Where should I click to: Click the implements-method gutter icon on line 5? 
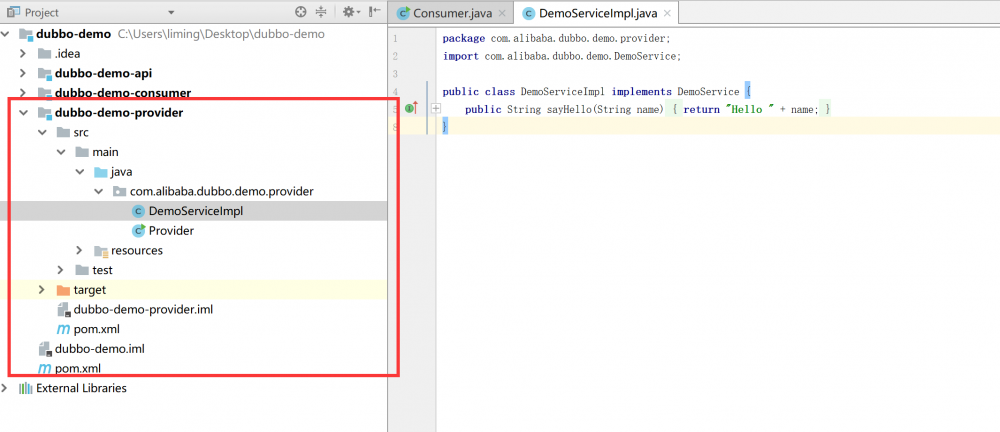click(x=411, y=108)
